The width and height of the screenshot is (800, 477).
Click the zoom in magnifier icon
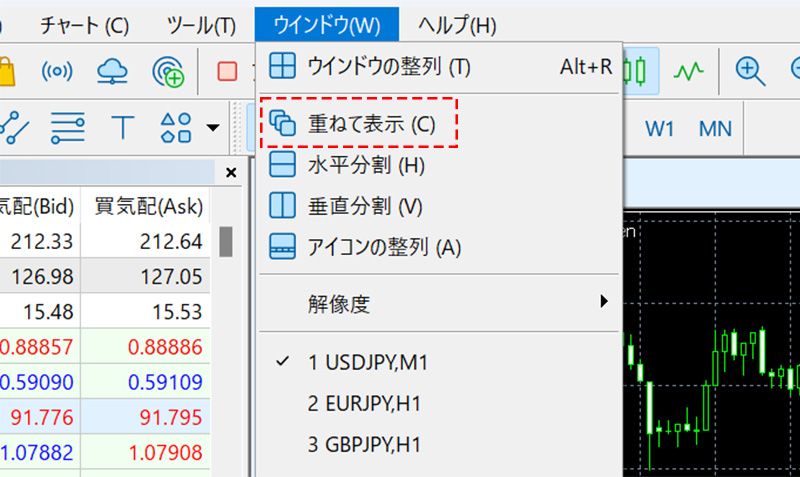pos(749,70)
